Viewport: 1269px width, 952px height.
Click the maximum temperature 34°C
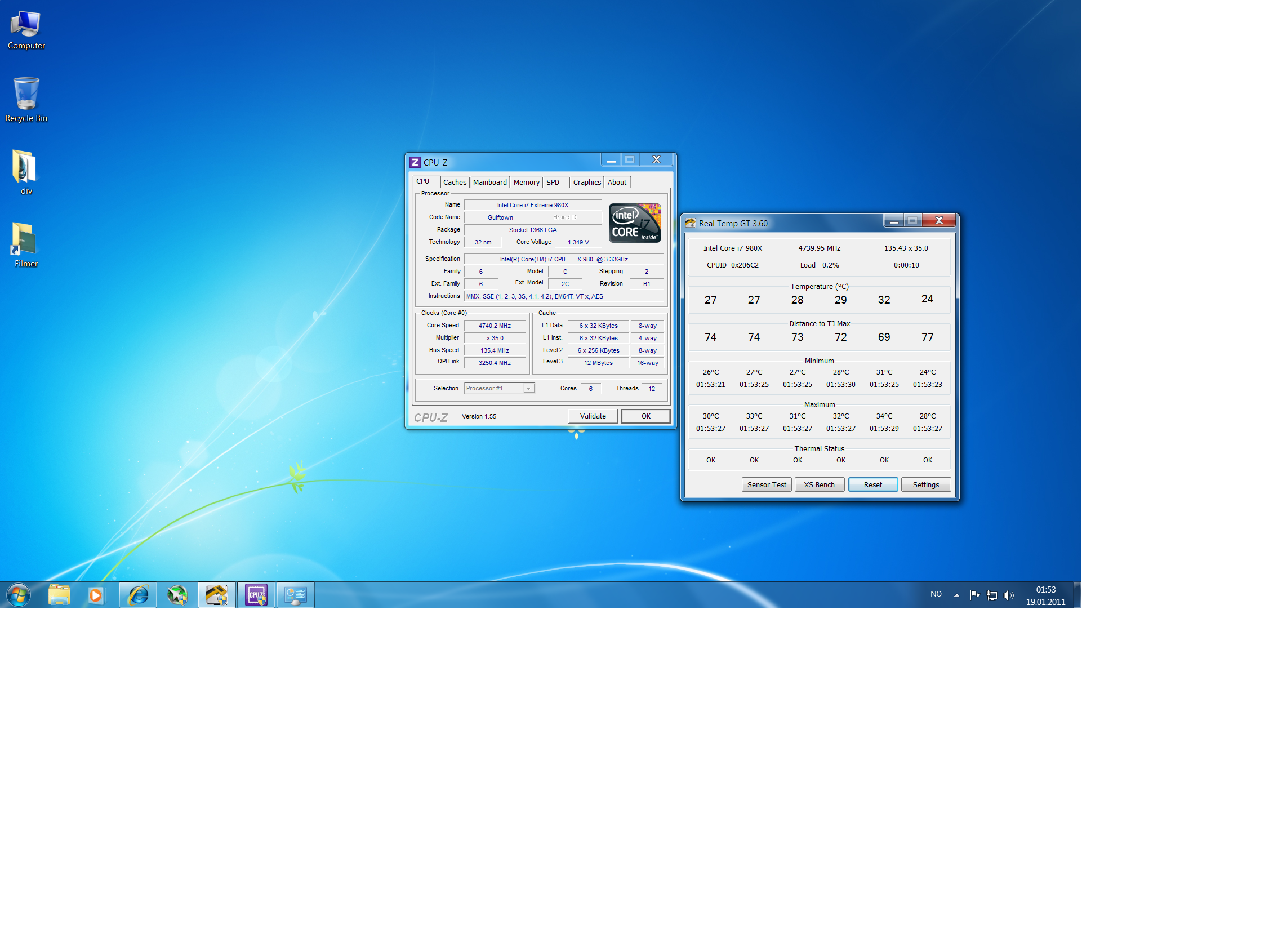coord(884,416)
